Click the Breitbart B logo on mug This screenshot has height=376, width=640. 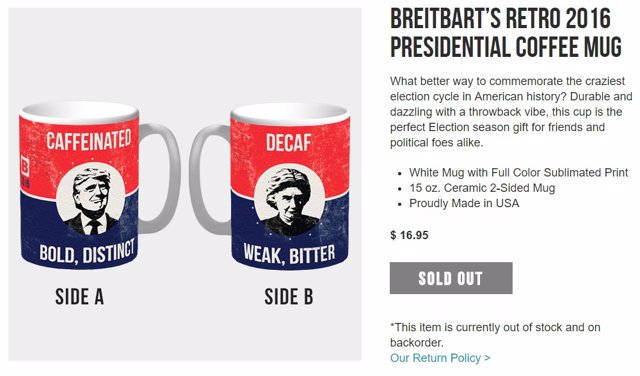click(x=24, y=167)
